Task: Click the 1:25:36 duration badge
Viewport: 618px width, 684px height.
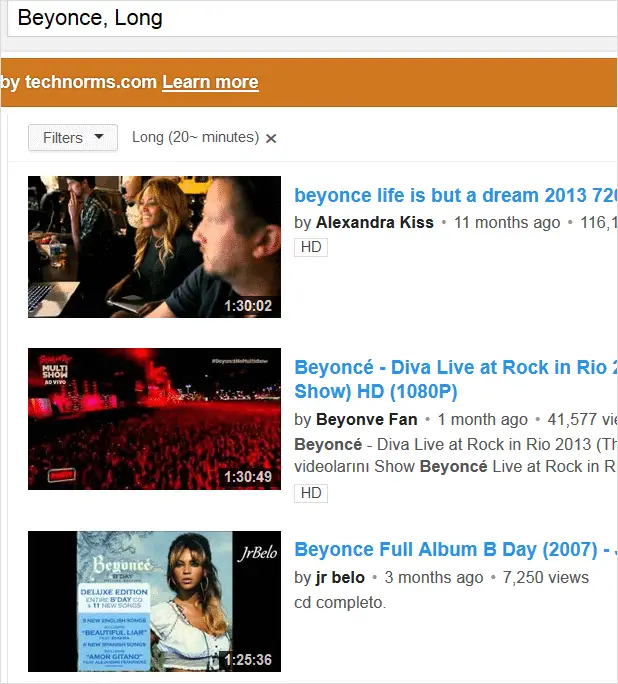Action: pyautogui.click(x=248, y=660)
